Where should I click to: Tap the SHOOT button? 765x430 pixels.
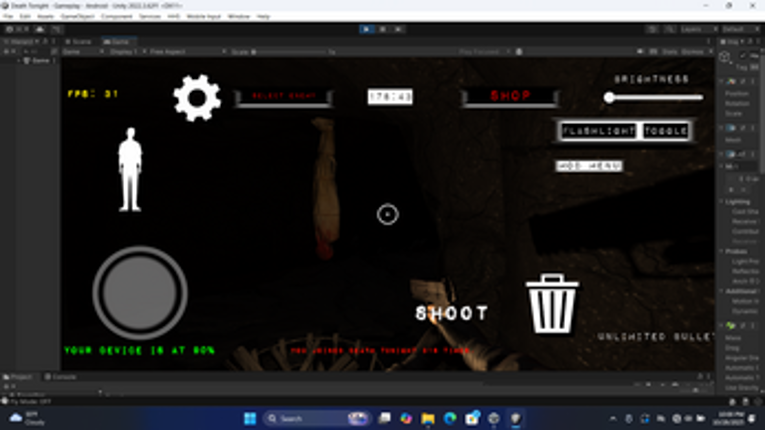[452, 313]
